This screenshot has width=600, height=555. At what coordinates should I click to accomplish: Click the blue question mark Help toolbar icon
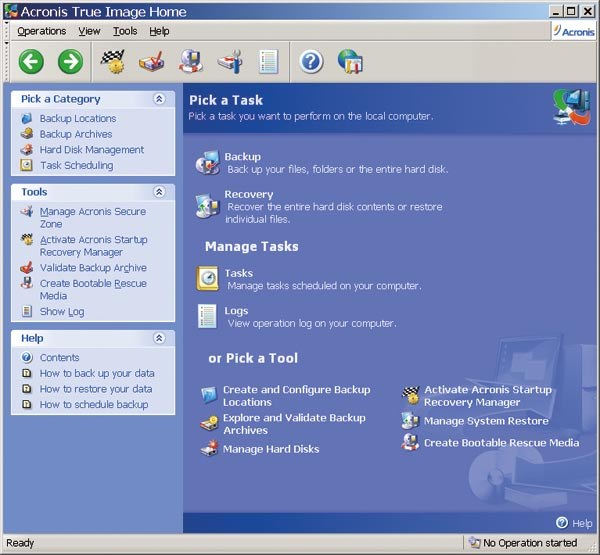pos(311,62)
